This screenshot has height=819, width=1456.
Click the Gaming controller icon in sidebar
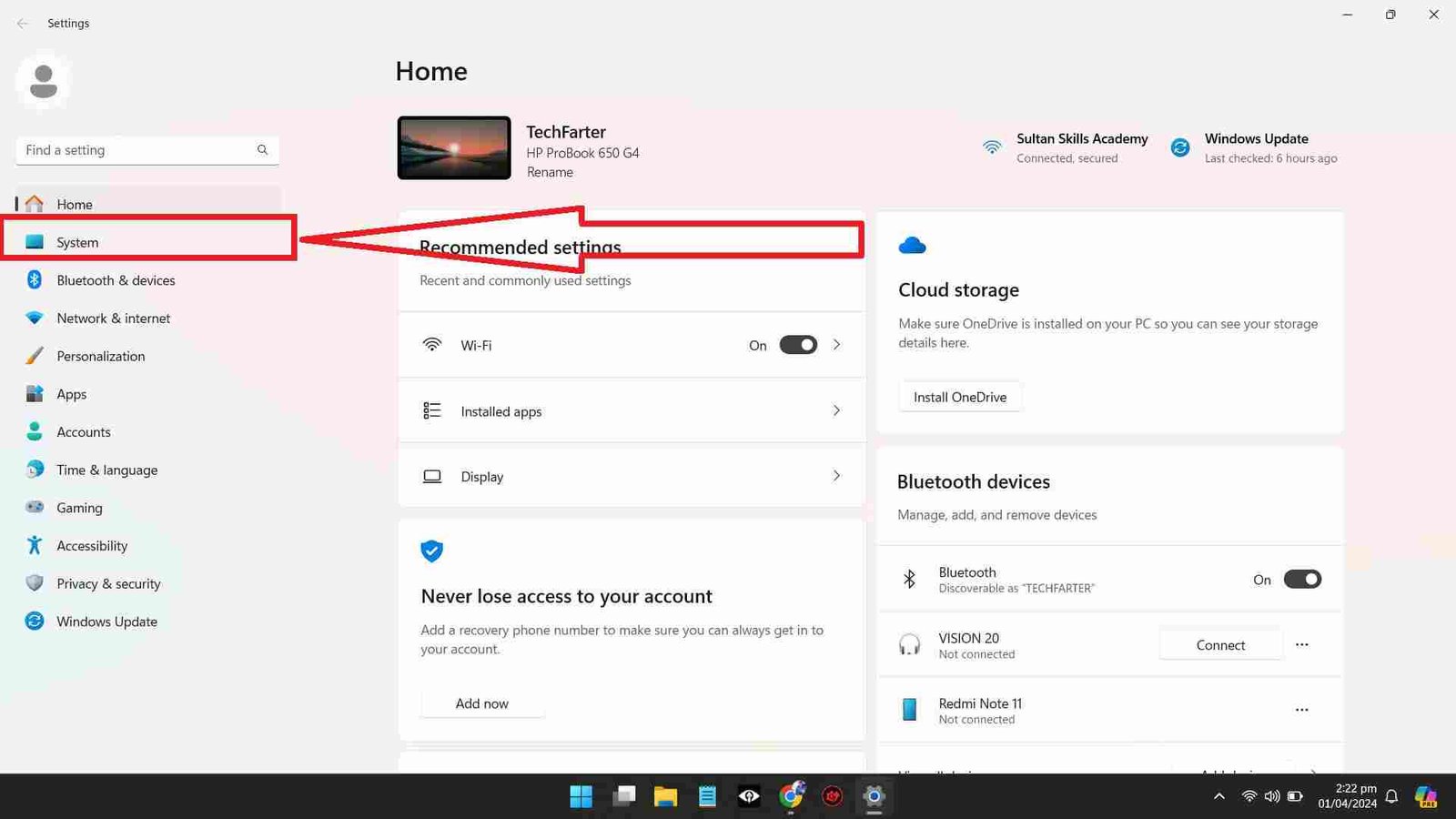35,507
